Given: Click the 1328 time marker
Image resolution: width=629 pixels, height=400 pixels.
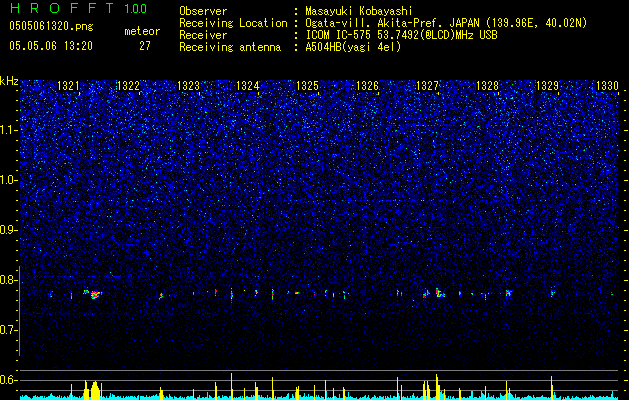Looking at the screenshot, I should pos(487,86).
